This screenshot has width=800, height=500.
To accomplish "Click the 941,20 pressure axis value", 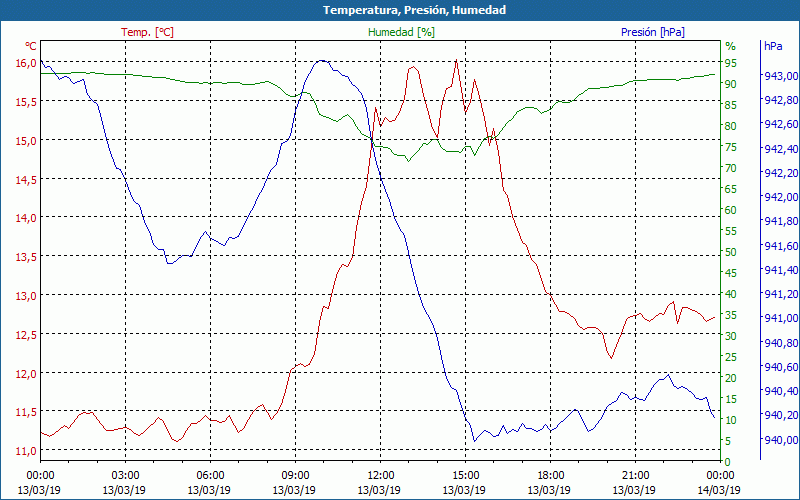I will tap(781, 294).
